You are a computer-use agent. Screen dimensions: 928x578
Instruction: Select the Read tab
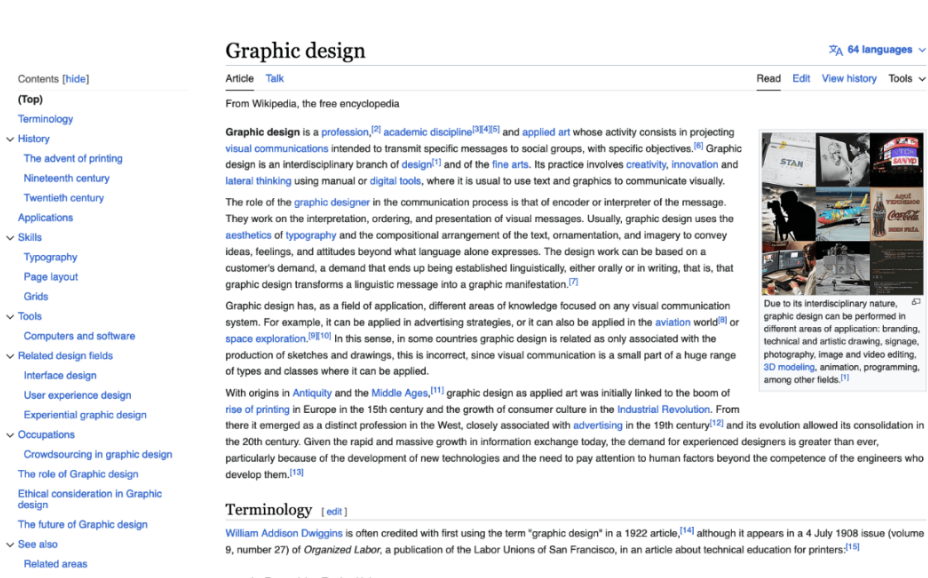coord(768,79)
